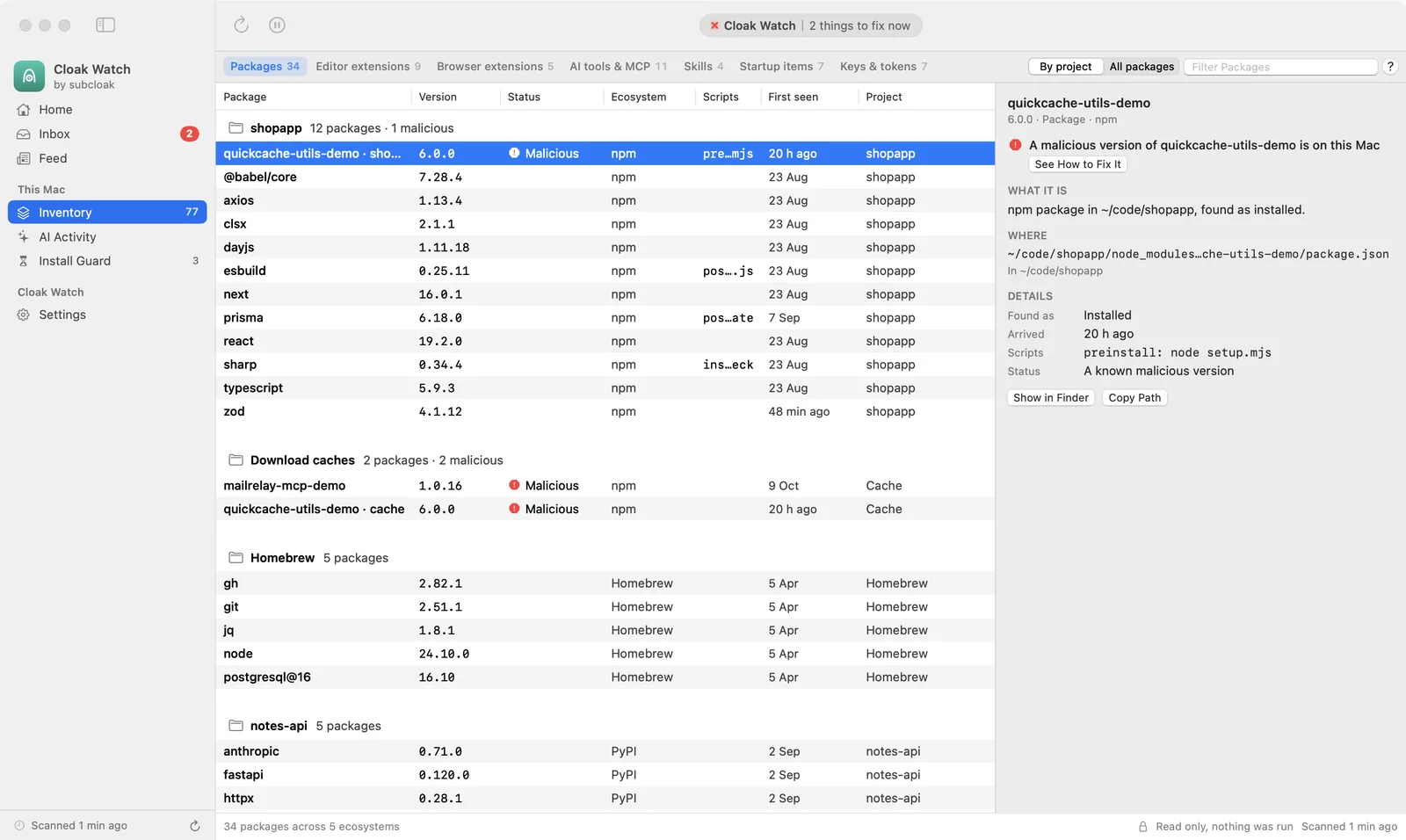Image resolution: width=1406 pixels, height=840 pixels.
Task: Click the Cloak Watch status pill in title bar
Action: pyautogui.click(x=810, y=25)
